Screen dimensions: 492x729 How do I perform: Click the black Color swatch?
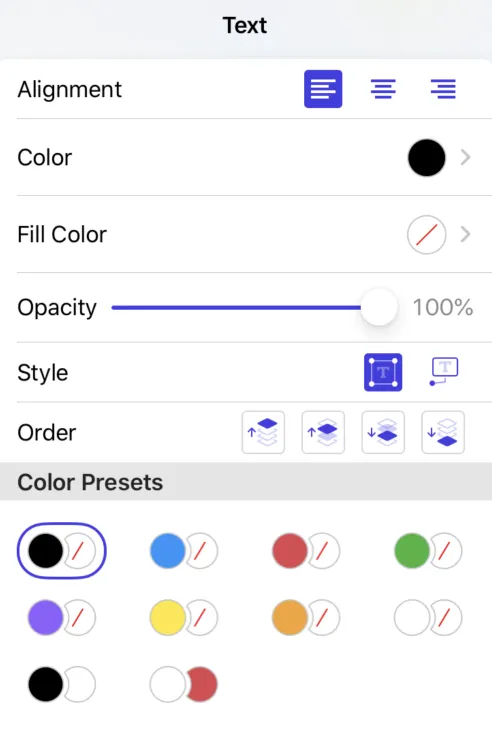pyautogui.click(x=426, y=158)
